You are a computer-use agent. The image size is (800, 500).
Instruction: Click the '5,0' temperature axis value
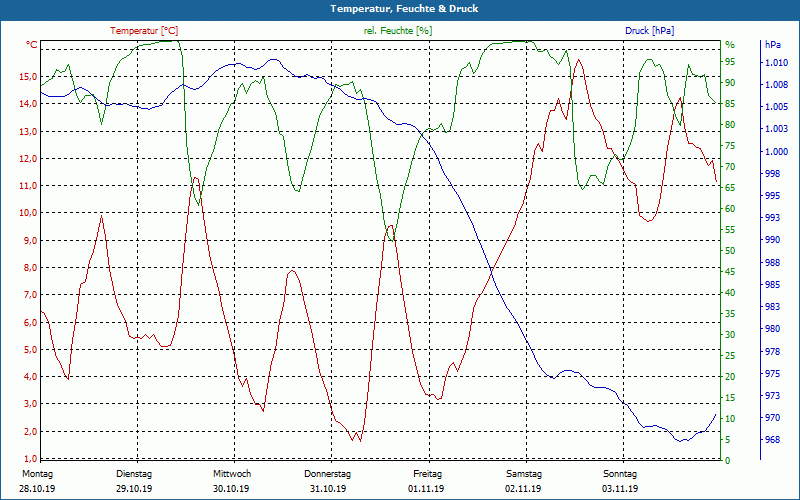tap(30, 349)
